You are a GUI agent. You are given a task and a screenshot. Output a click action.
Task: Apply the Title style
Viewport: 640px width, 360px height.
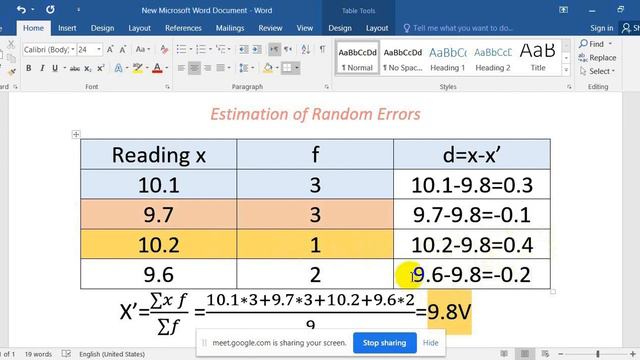point(538,58)
